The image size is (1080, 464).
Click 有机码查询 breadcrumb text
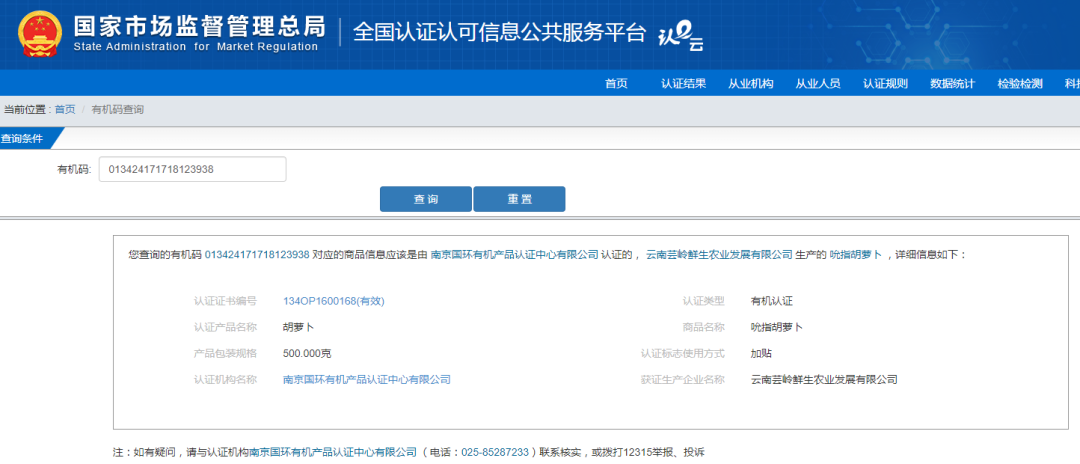coord(118,109)
